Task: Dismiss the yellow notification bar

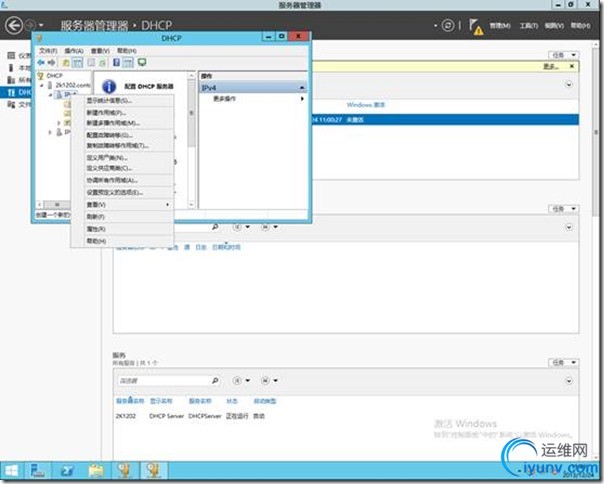Action: (x=572, y=66)
